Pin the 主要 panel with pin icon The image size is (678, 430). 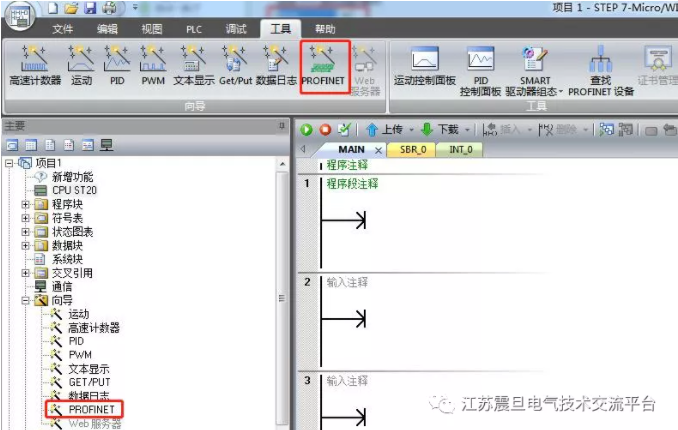281,126
